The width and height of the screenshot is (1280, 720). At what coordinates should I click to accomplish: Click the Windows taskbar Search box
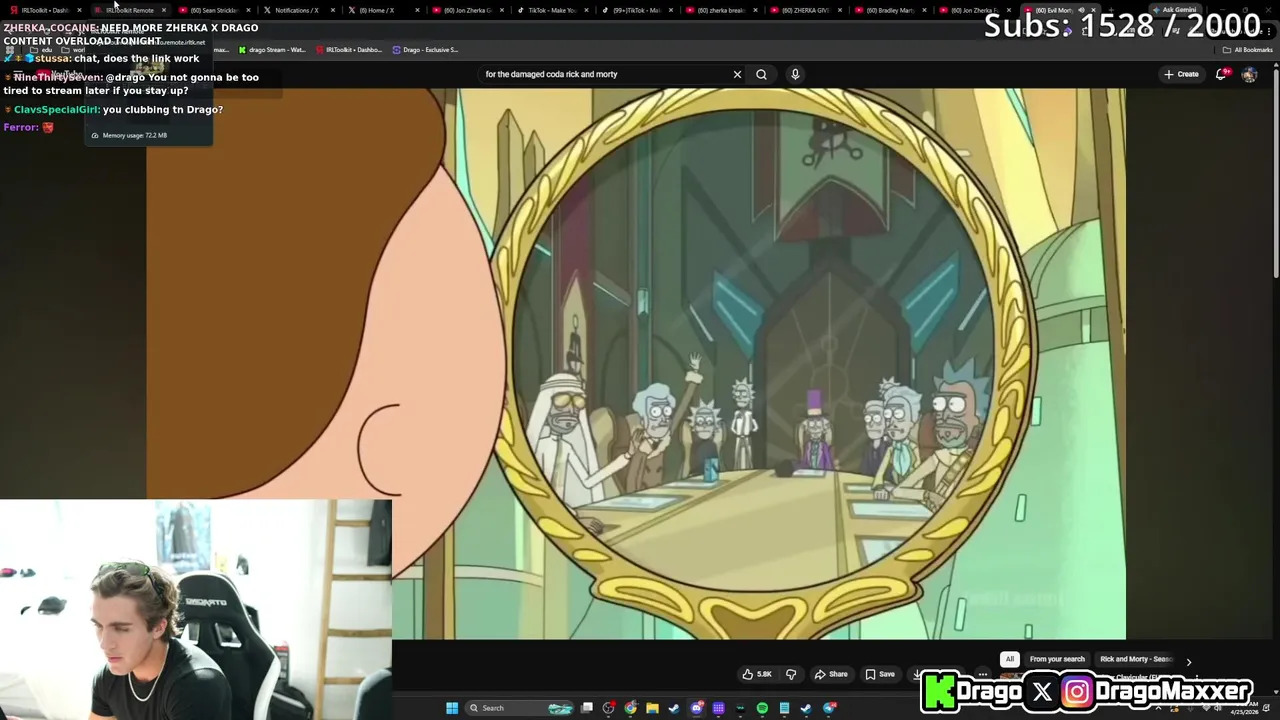click(519, 708)
